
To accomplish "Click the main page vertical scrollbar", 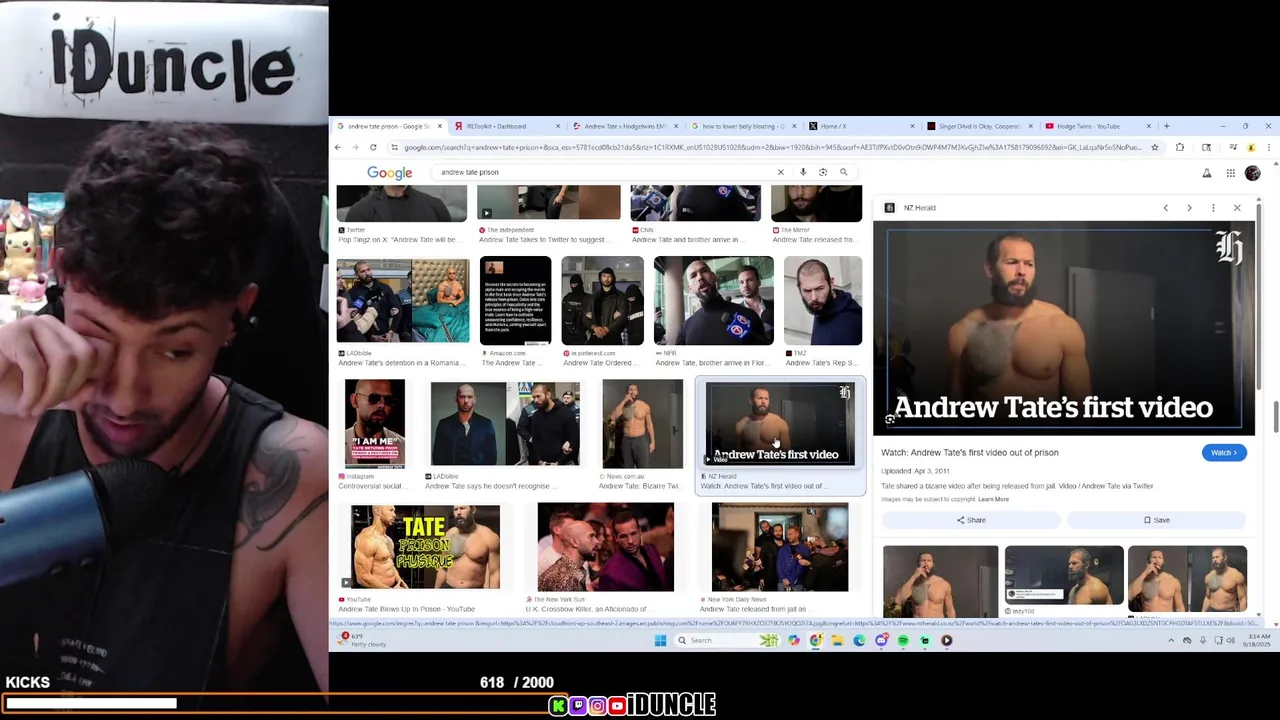I will tap(1275, 415).
